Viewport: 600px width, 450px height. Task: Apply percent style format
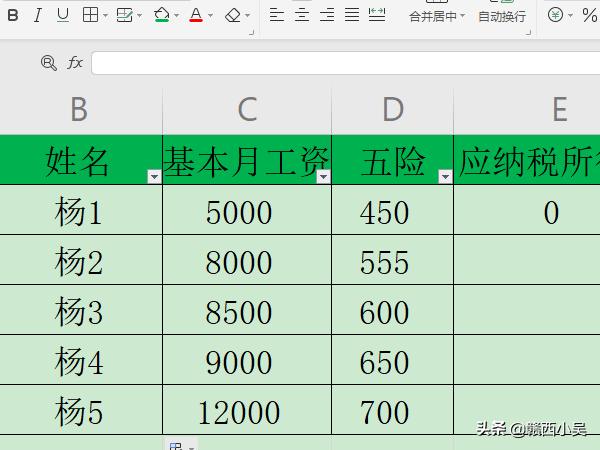(590, 15)
